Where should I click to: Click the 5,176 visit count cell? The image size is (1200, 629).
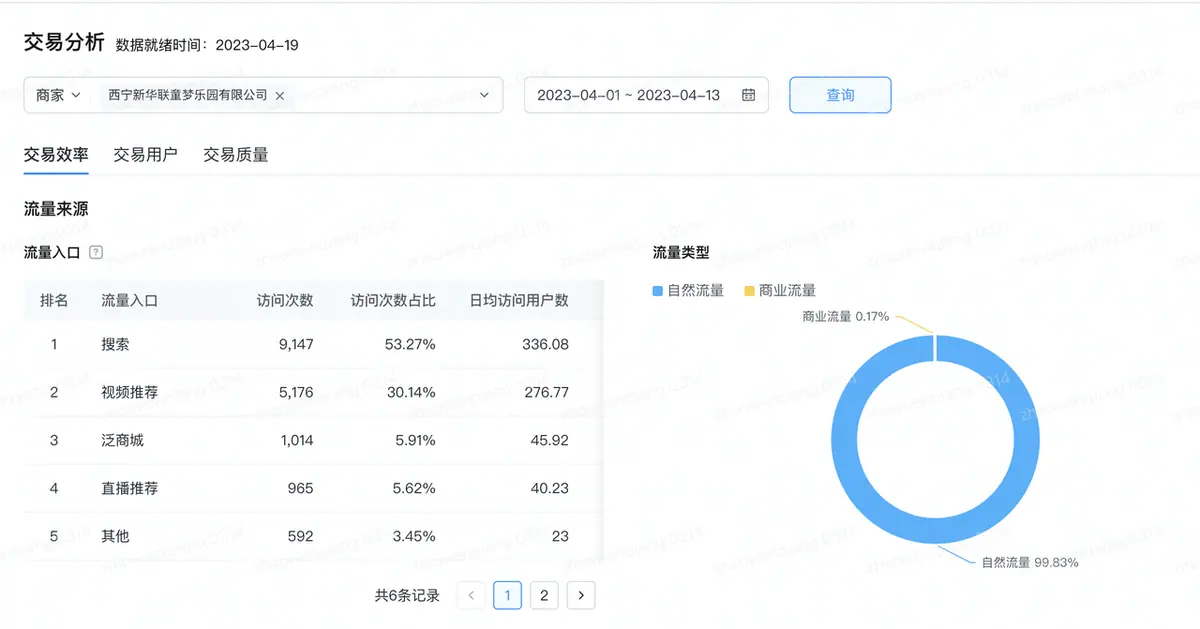[x=296, y=392]
